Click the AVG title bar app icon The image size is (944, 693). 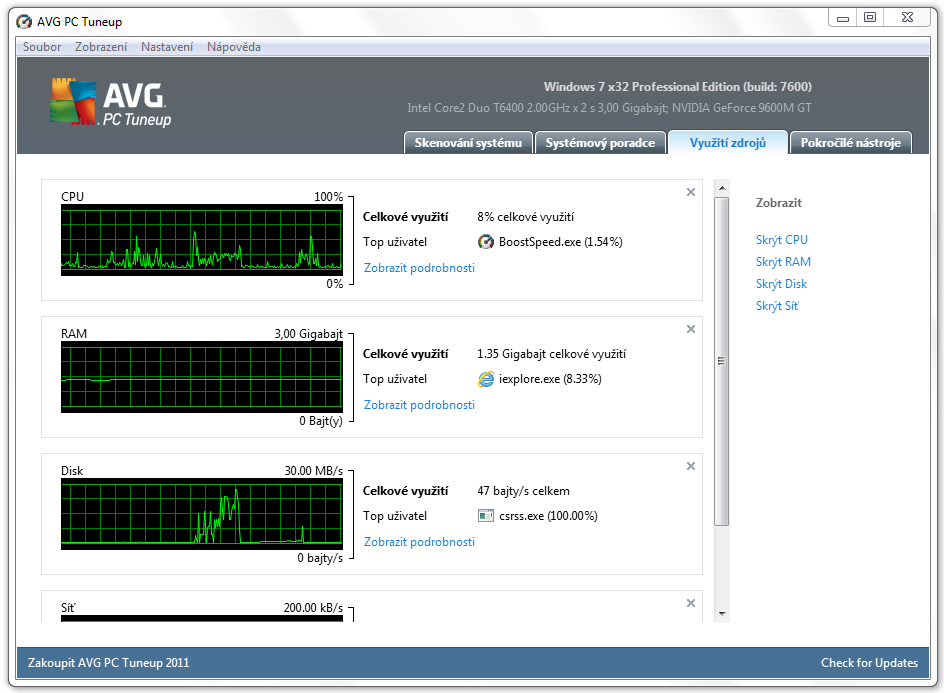coord(24,22)
